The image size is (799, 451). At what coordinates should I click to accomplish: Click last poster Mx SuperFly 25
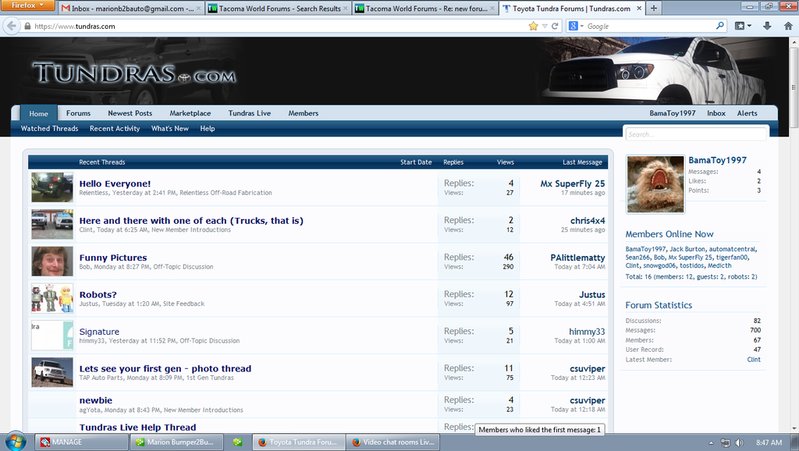pyautogui.click(x=573, y=183)
